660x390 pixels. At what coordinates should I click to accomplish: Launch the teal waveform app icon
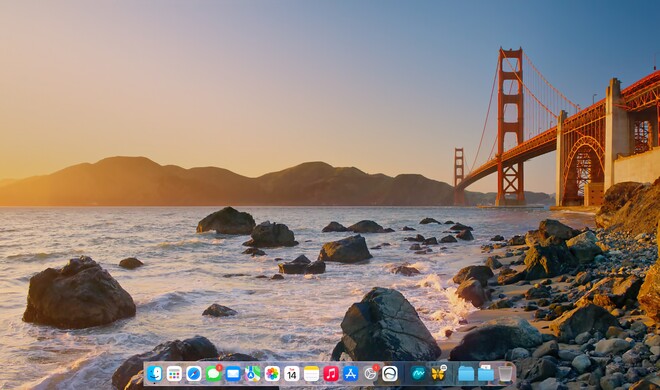[418, 374]
